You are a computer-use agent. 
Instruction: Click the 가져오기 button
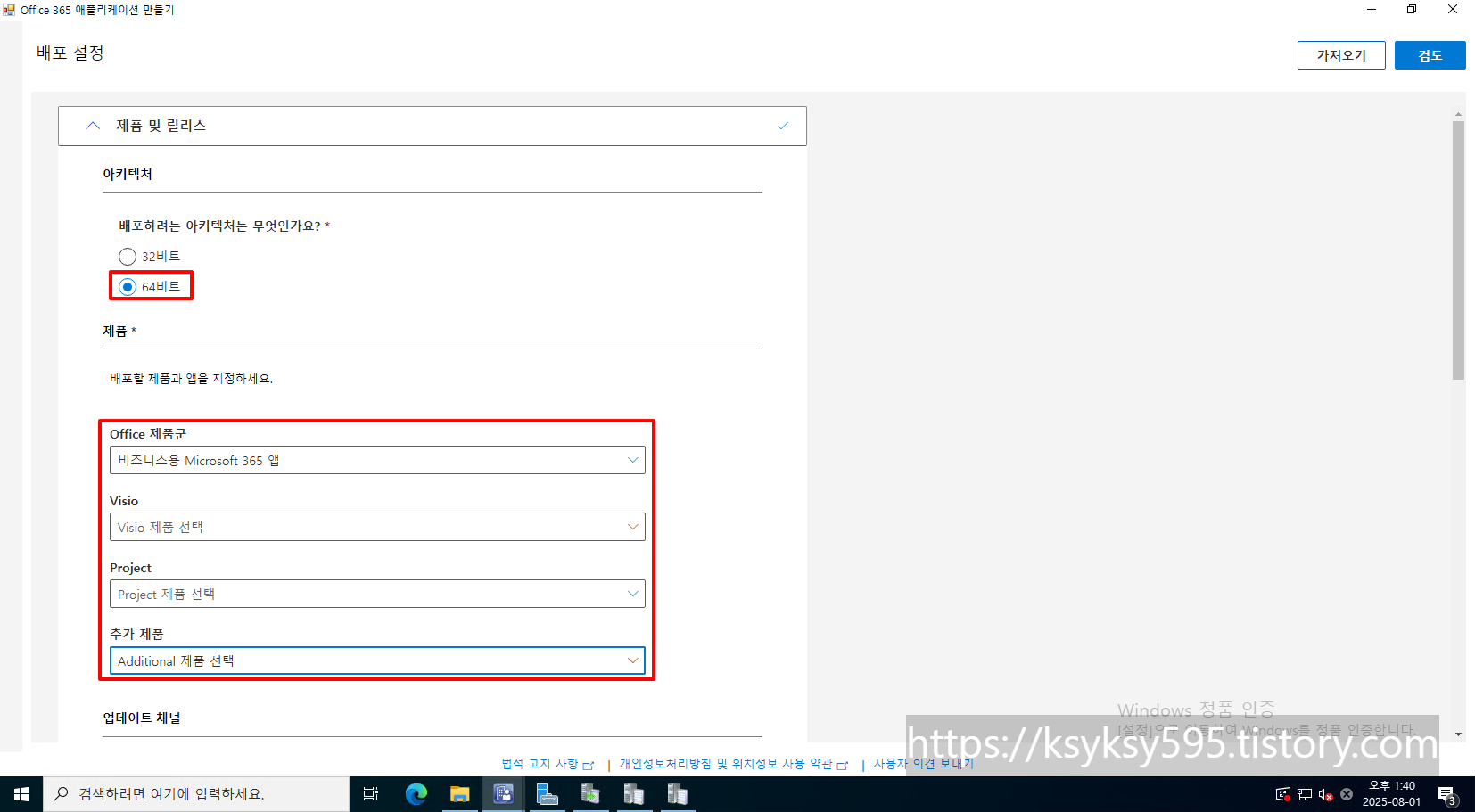click(1341, 55)
